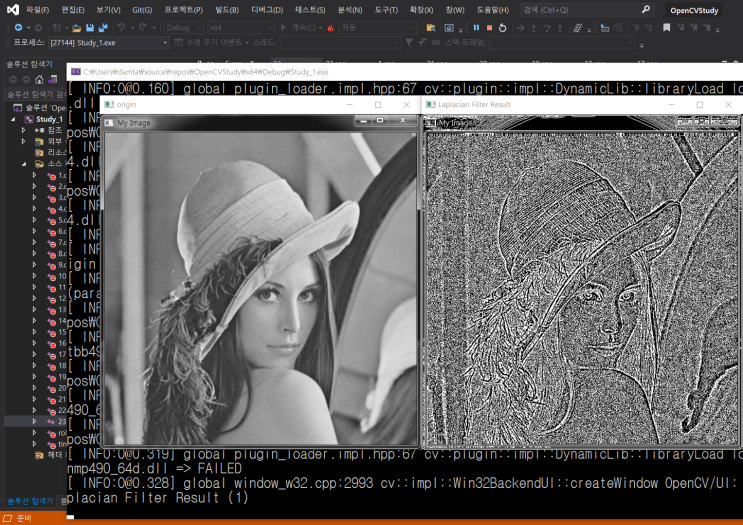Pause debugging with Break All
This screenshot has width=743, height=525.
pyautogui.click(x=476, y=28)
